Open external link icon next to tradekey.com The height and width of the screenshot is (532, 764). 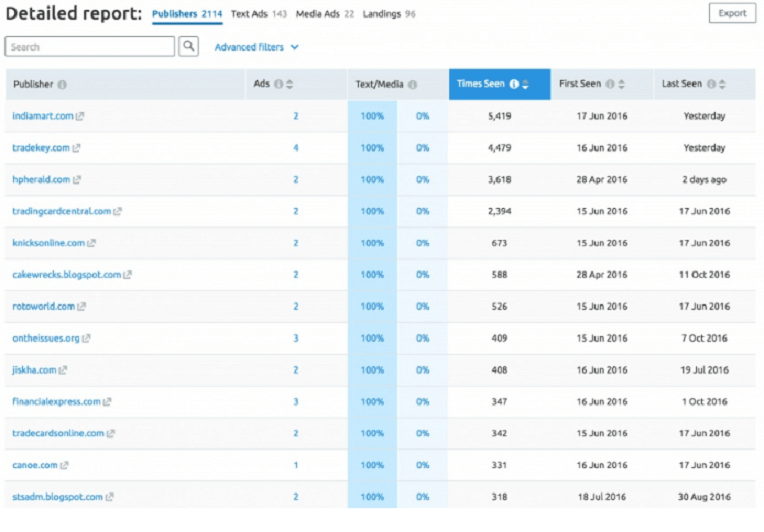pyautogui.click(x=76, y=148)
